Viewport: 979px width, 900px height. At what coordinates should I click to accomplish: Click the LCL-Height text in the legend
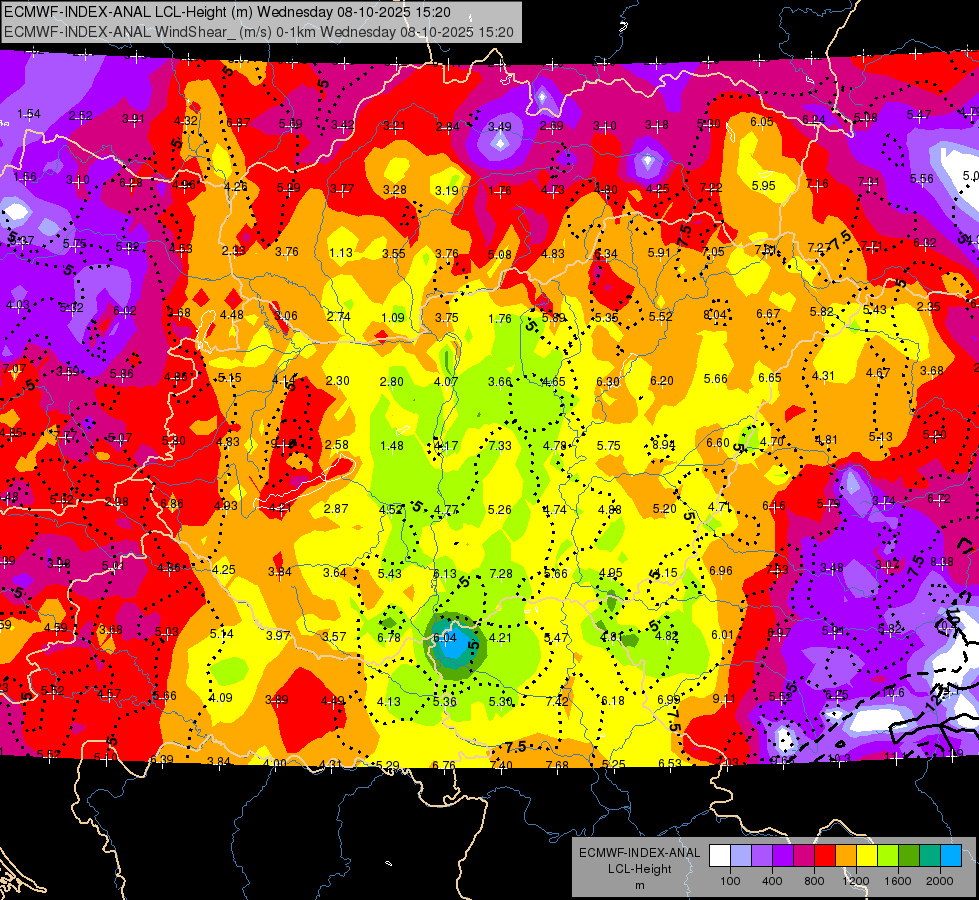(x=639, y=869)
